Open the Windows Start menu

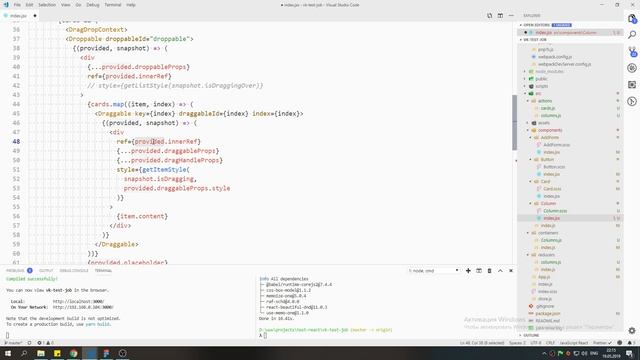[x=8, y=353]
